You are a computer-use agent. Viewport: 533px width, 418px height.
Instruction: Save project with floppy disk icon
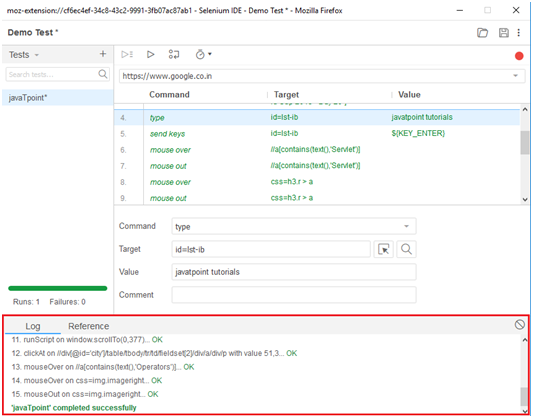pos(503,33)
